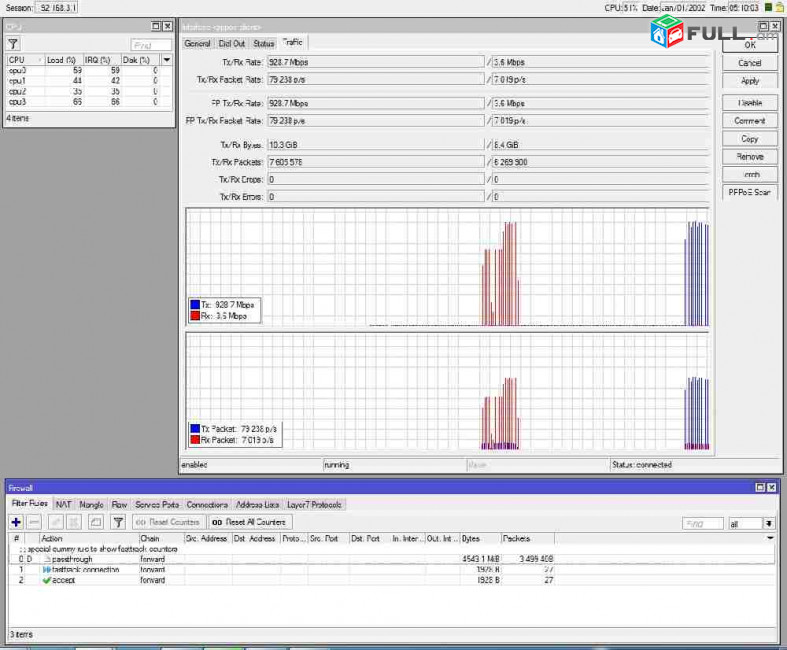The image size is (787, 650).
Task: Switch to the Dial Out tab
Action: point(232,44)
